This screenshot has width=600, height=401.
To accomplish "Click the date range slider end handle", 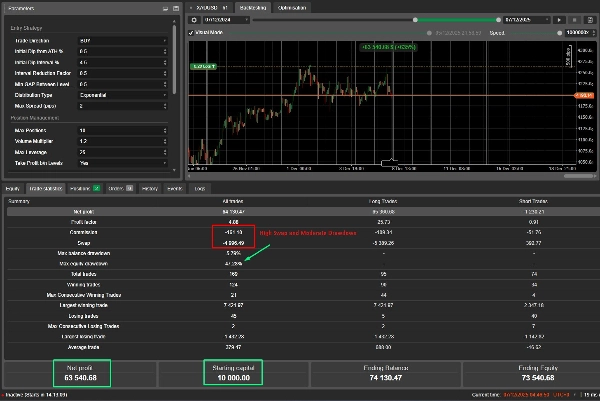I will [498, 20].
